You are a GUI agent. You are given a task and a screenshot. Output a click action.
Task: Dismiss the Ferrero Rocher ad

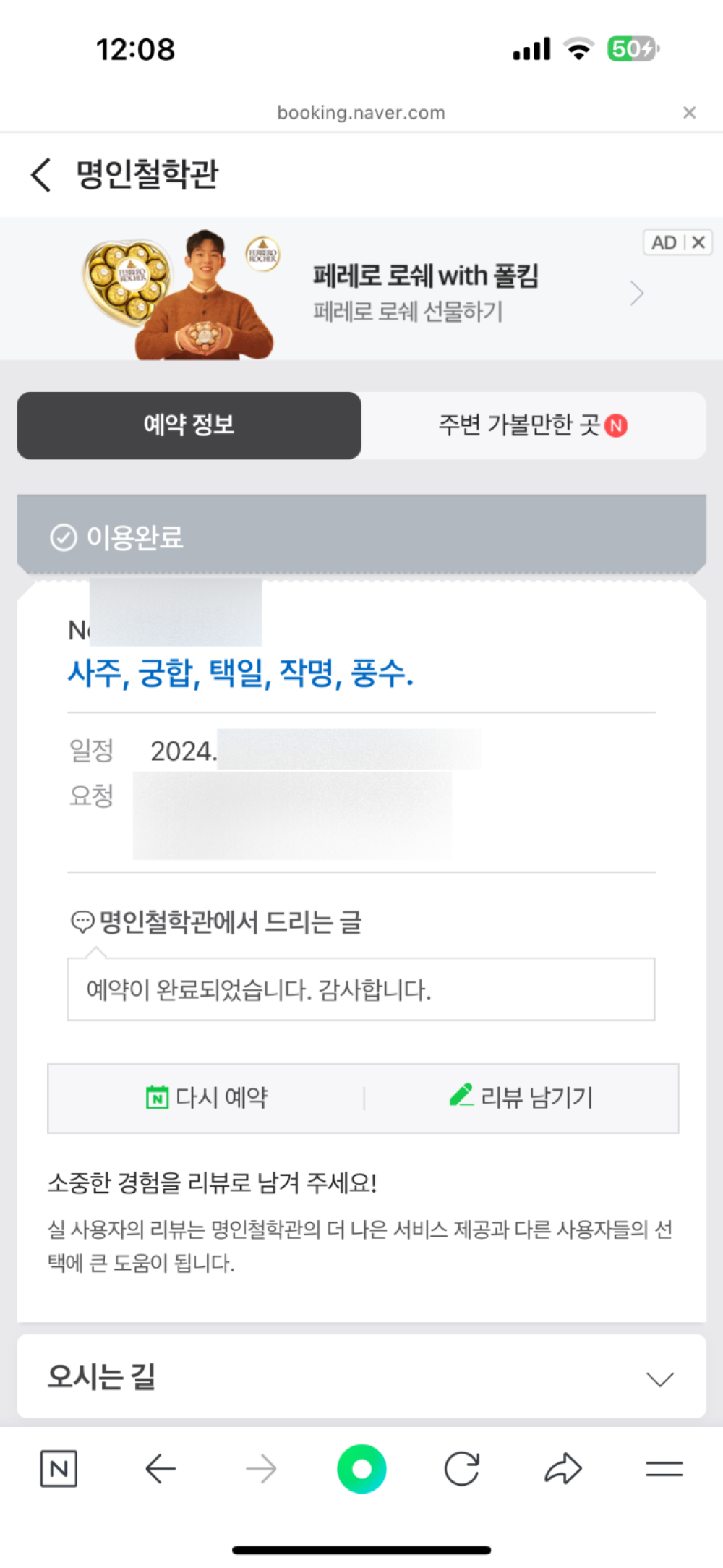click(698, 242)
